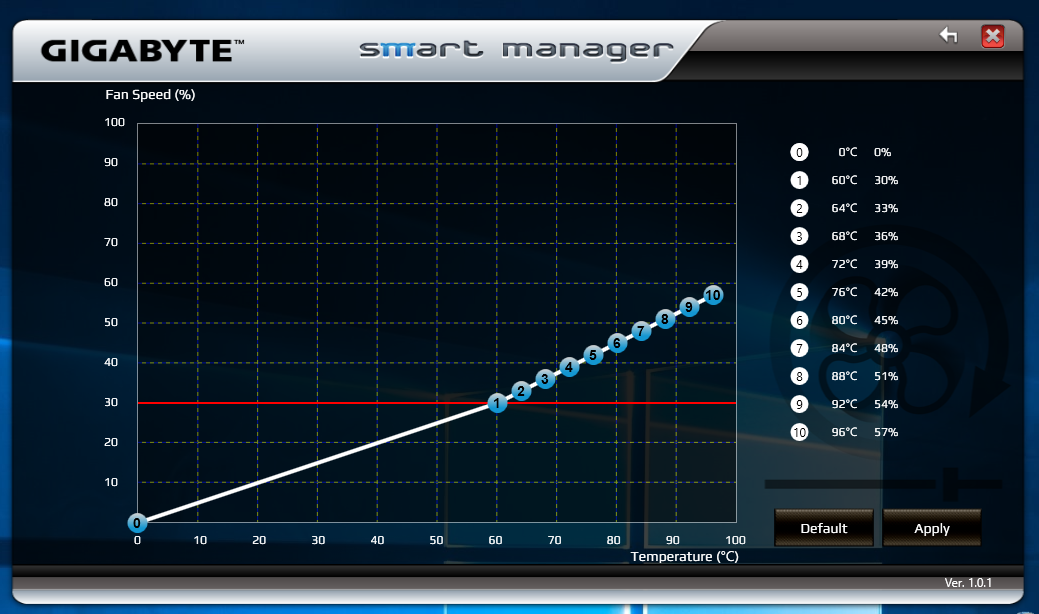Click the 33% fan speed value
Viewport: 1039px width, 614px height.
coord(886,208)
